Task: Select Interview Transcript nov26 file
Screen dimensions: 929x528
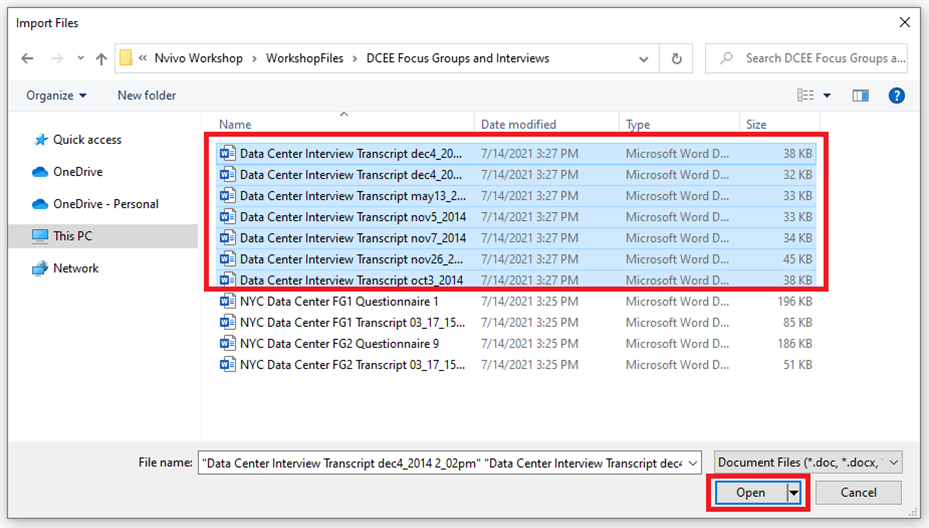Action: (x=516, y=259)
